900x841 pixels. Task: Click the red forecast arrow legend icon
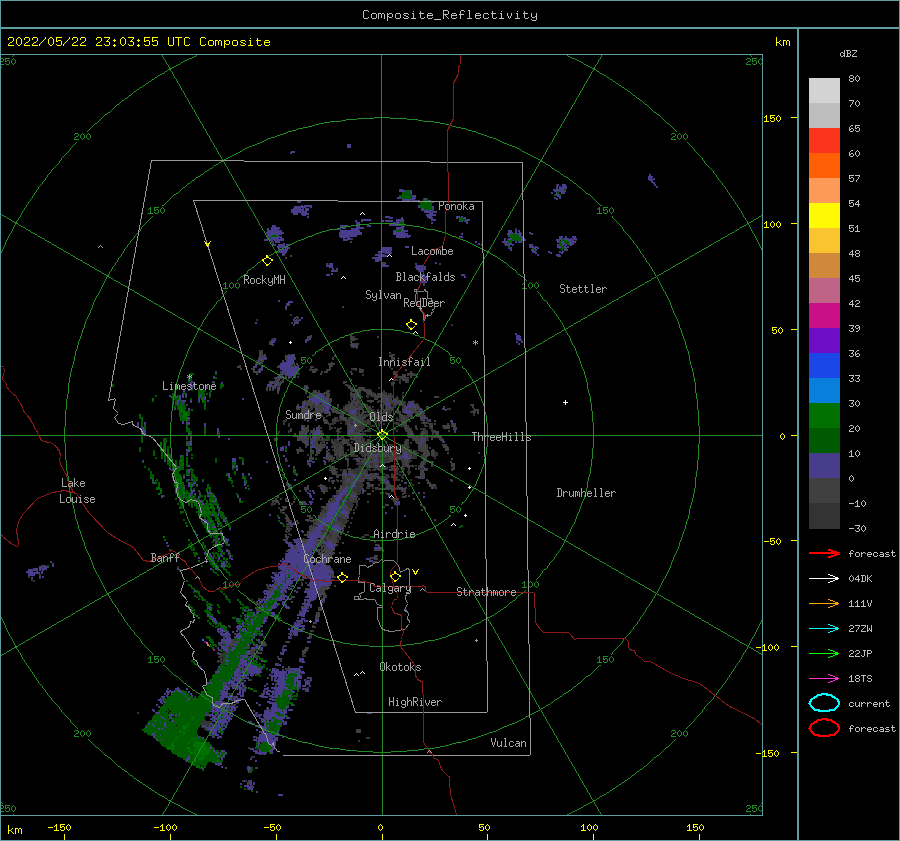coord(824,553)
